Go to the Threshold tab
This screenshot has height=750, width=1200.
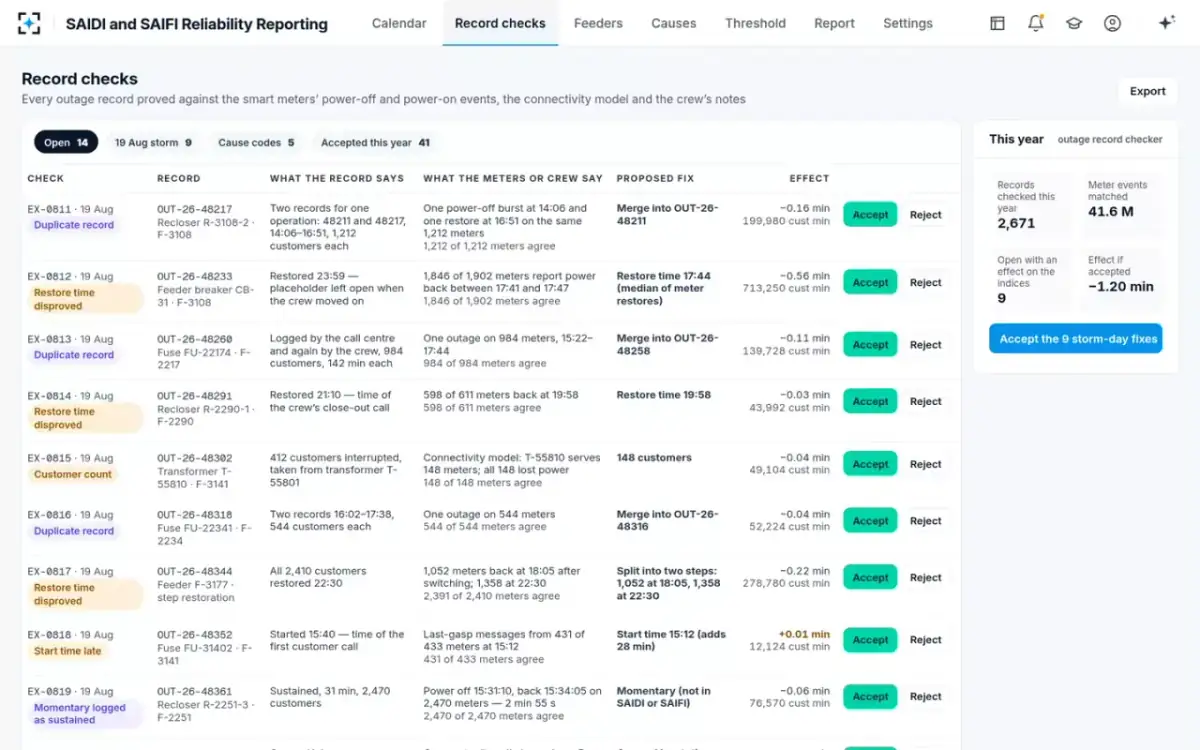755,23
